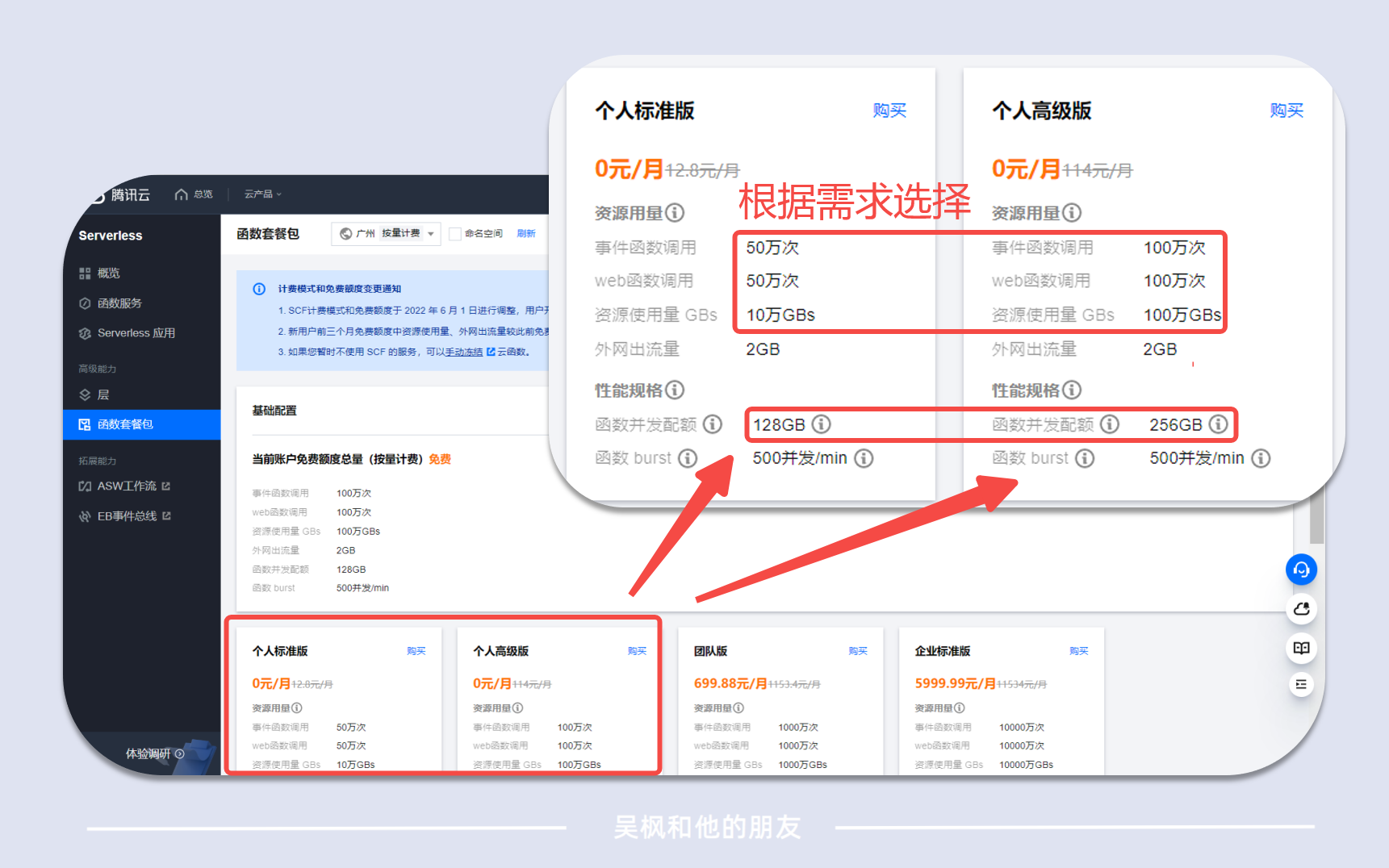Image resolution: width=1389 pixels, height=868 pixels.
Task: Click the 刷新 link
Action: point(526,234)
